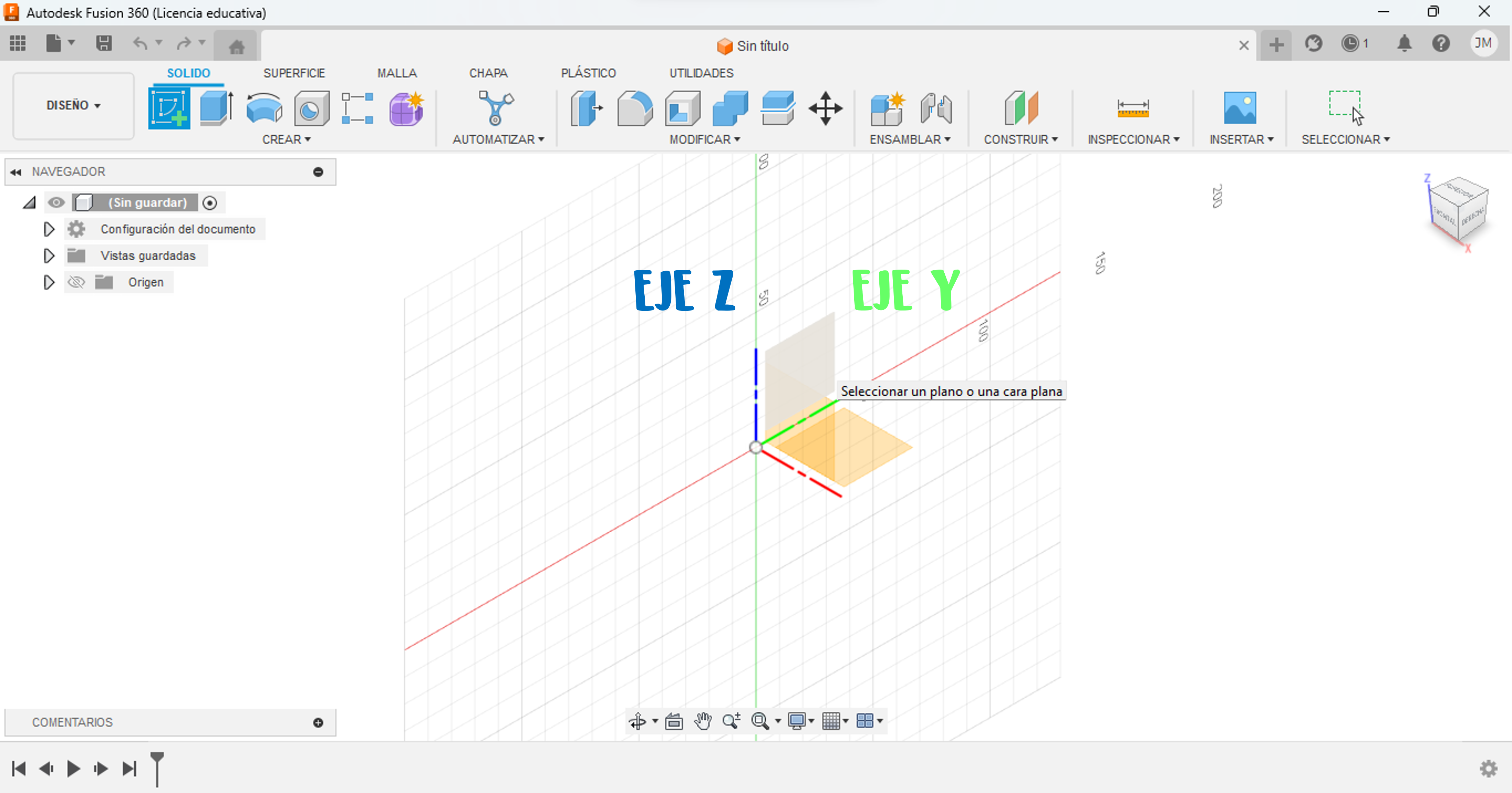The image size is (1512, 793).
Task: Open the CONSTRUIR dropdown menu
Action: coord(1021,139)
